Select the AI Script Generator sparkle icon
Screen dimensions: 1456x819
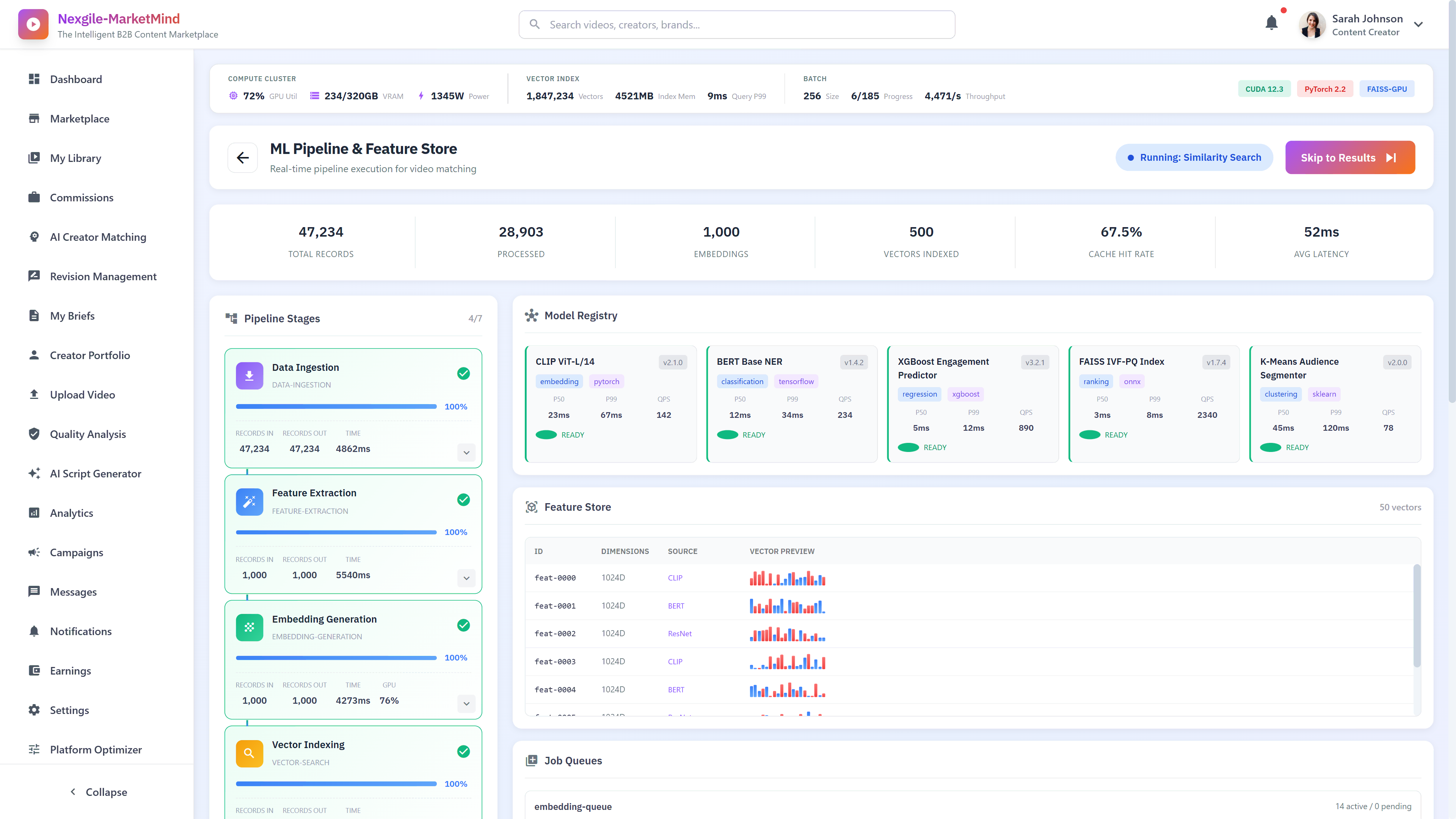tap(34, 473)
